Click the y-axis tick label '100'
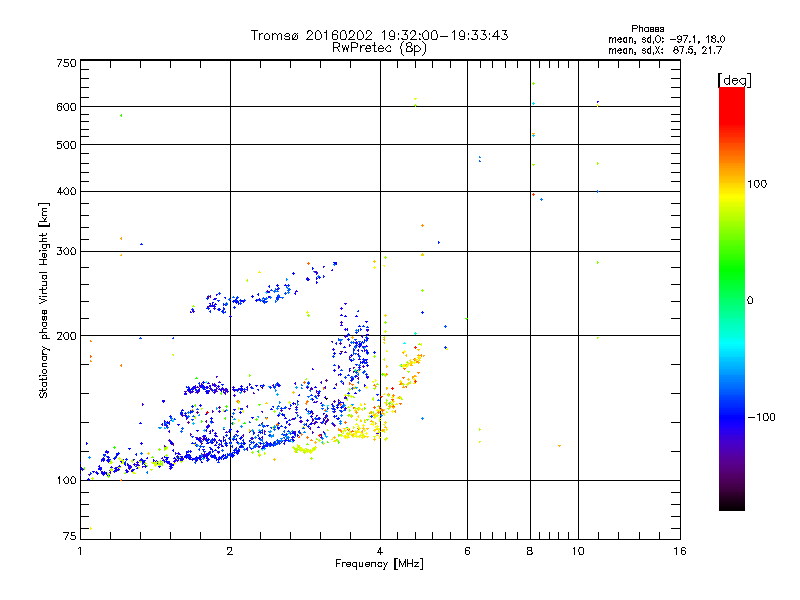This screenshot has width=800, height=600. point(66,480)
